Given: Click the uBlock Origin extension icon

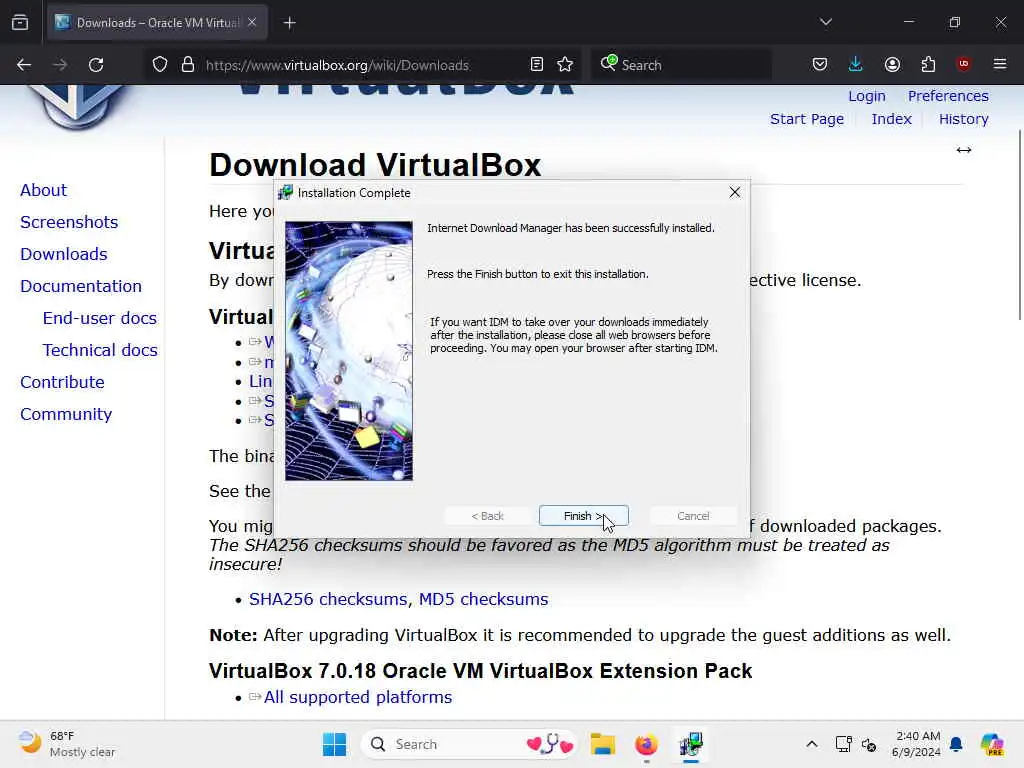Looking at the screenshot, I should [x=963, y=64].
